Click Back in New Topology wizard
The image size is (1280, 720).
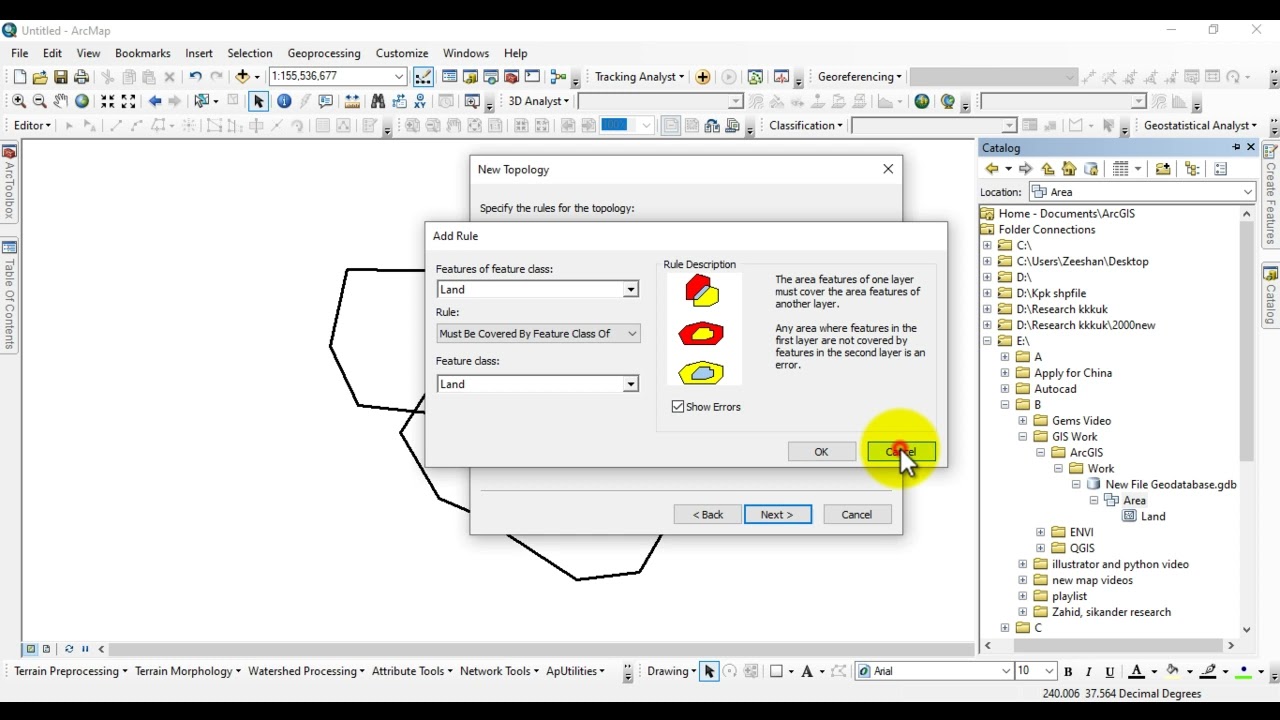coord(707,515)
